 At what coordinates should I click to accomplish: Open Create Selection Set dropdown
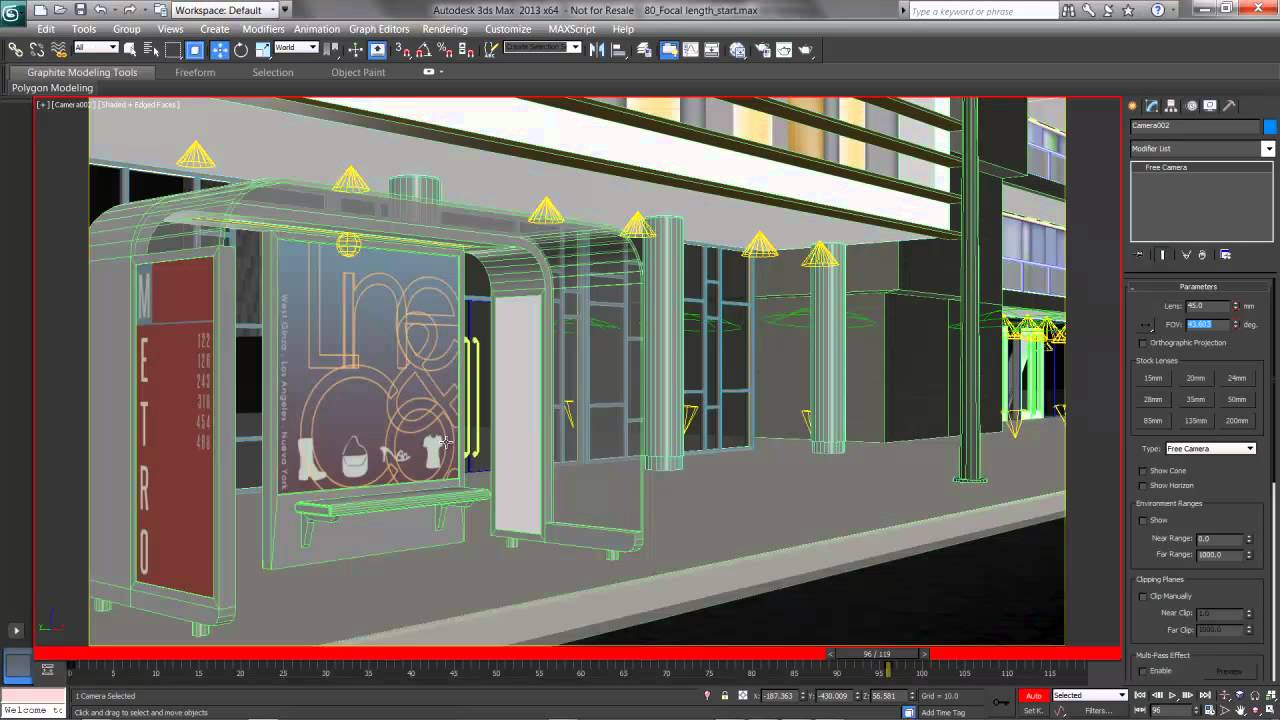[542, 47]
